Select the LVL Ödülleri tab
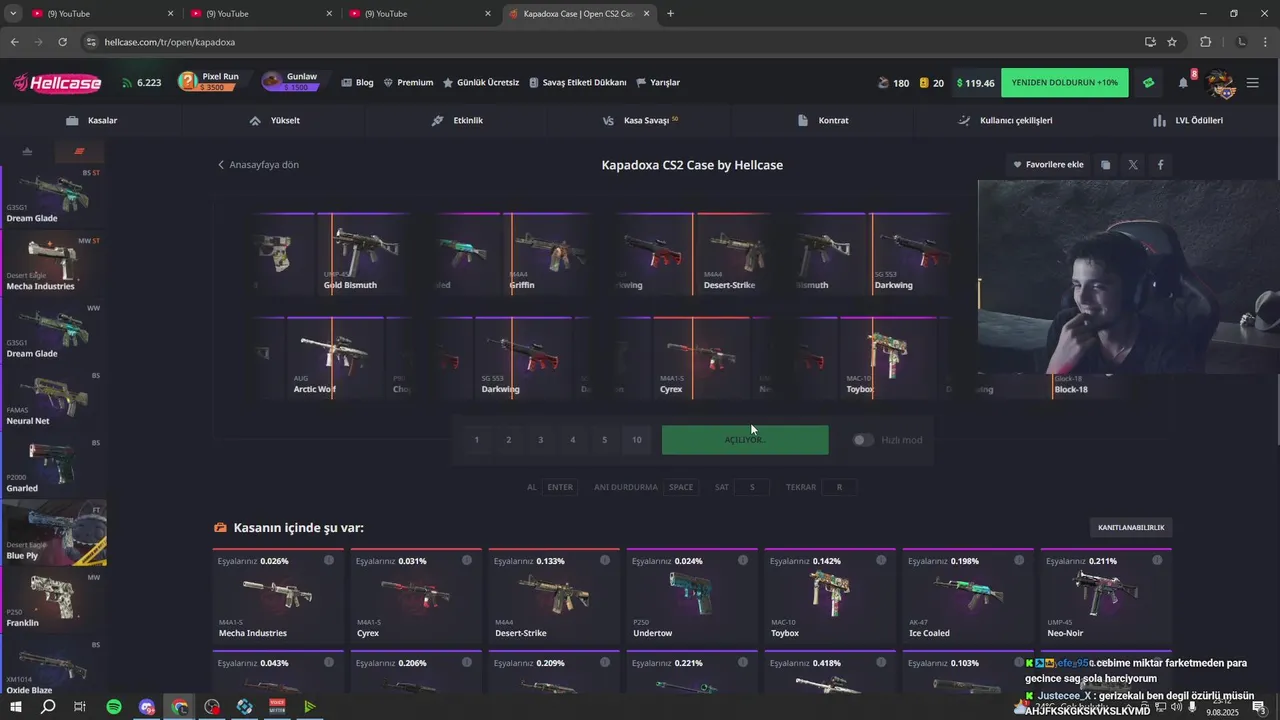1280x720 pixels. pyautogui.click(x=1188, y=120)
